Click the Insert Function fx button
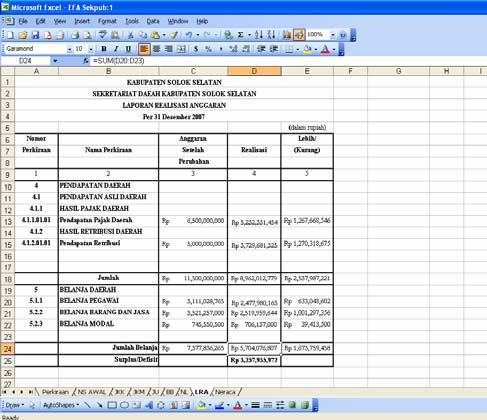 86,61
